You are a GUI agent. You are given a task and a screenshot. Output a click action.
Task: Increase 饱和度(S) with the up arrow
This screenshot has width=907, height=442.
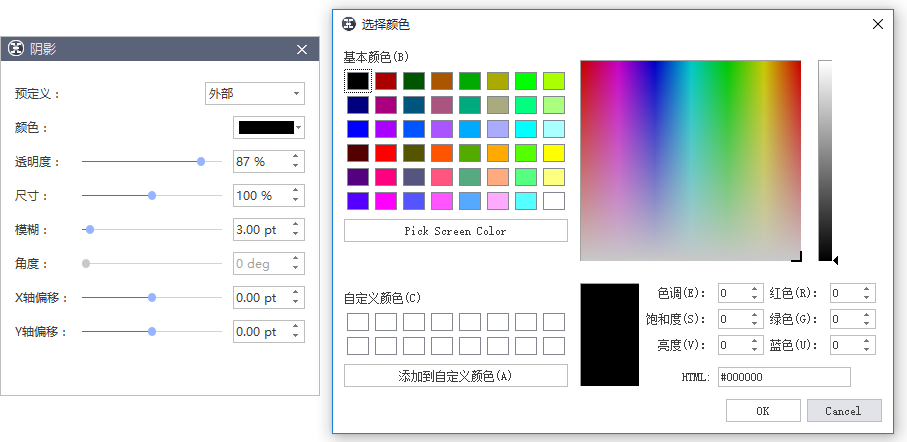click(x=754, y=315)
